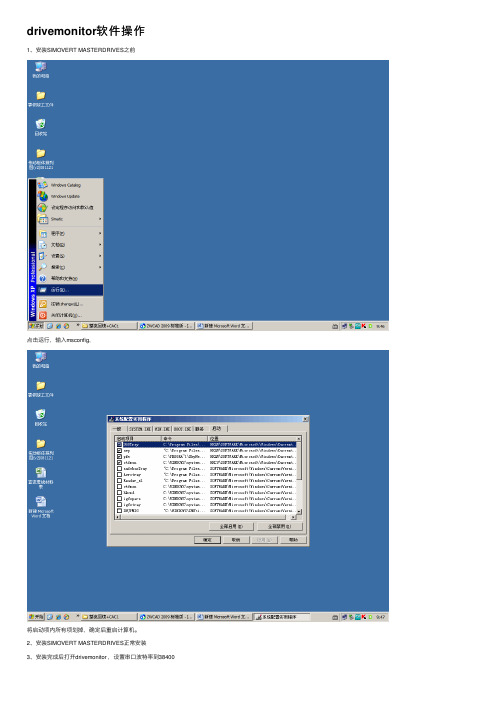Click the 全部禁用 (Disable All) button
Viewport: 504px width, 713px height.
280,526
